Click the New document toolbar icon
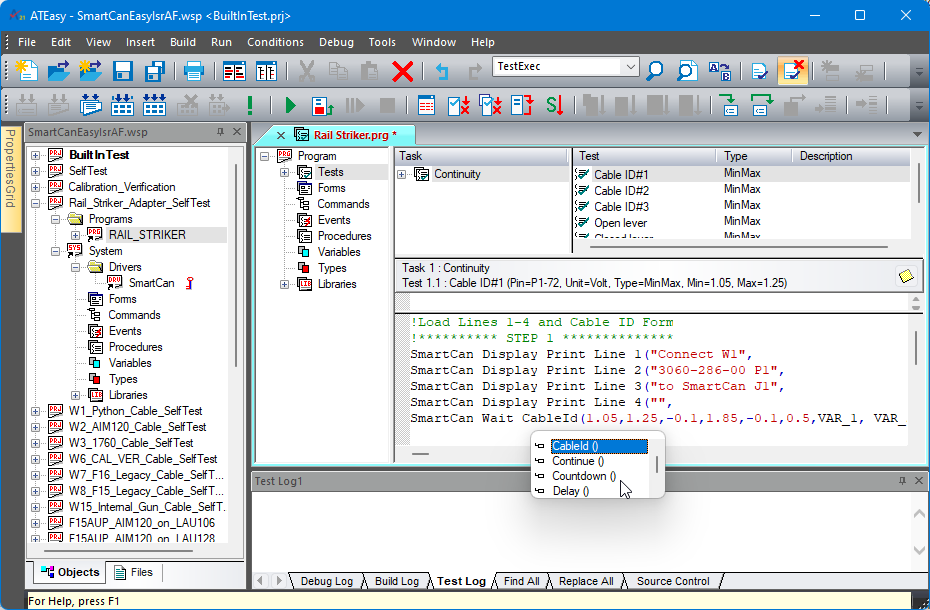 [x=27, y=71]
